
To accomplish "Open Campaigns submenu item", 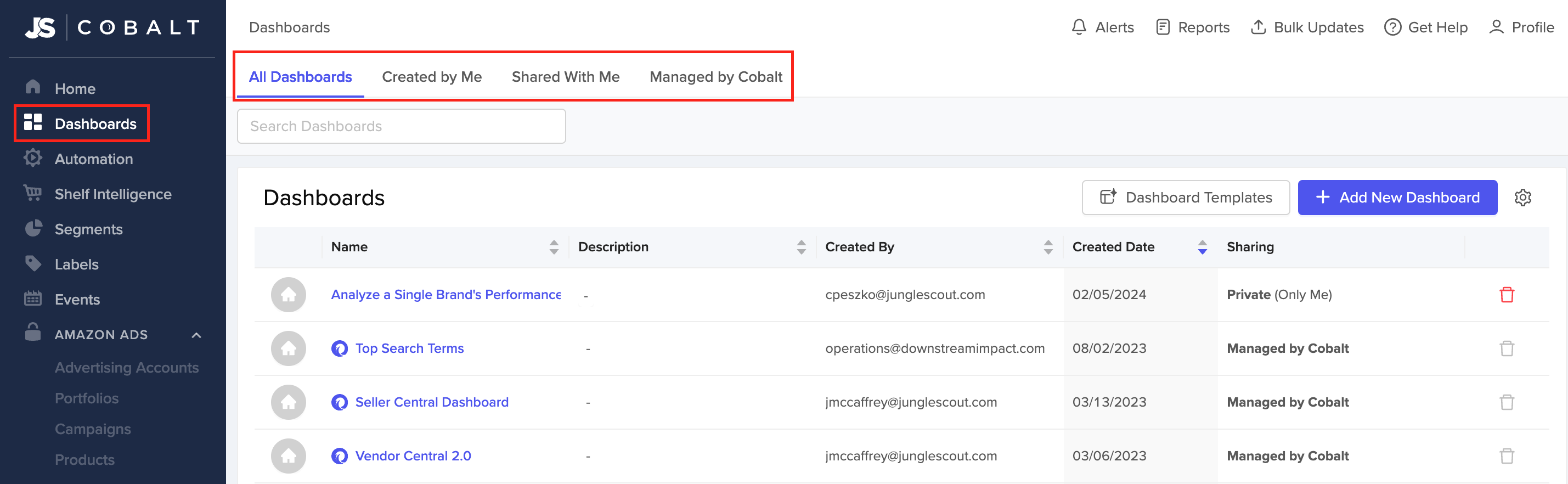I will [x=93, y=429].
